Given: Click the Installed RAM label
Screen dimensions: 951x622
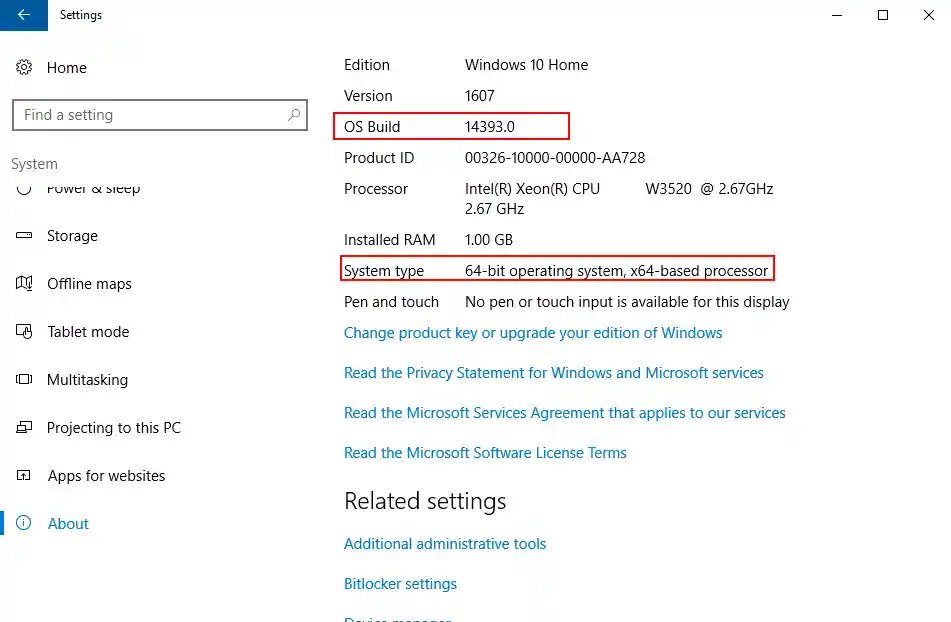Looking at the screenshot, I should (389, 240).
